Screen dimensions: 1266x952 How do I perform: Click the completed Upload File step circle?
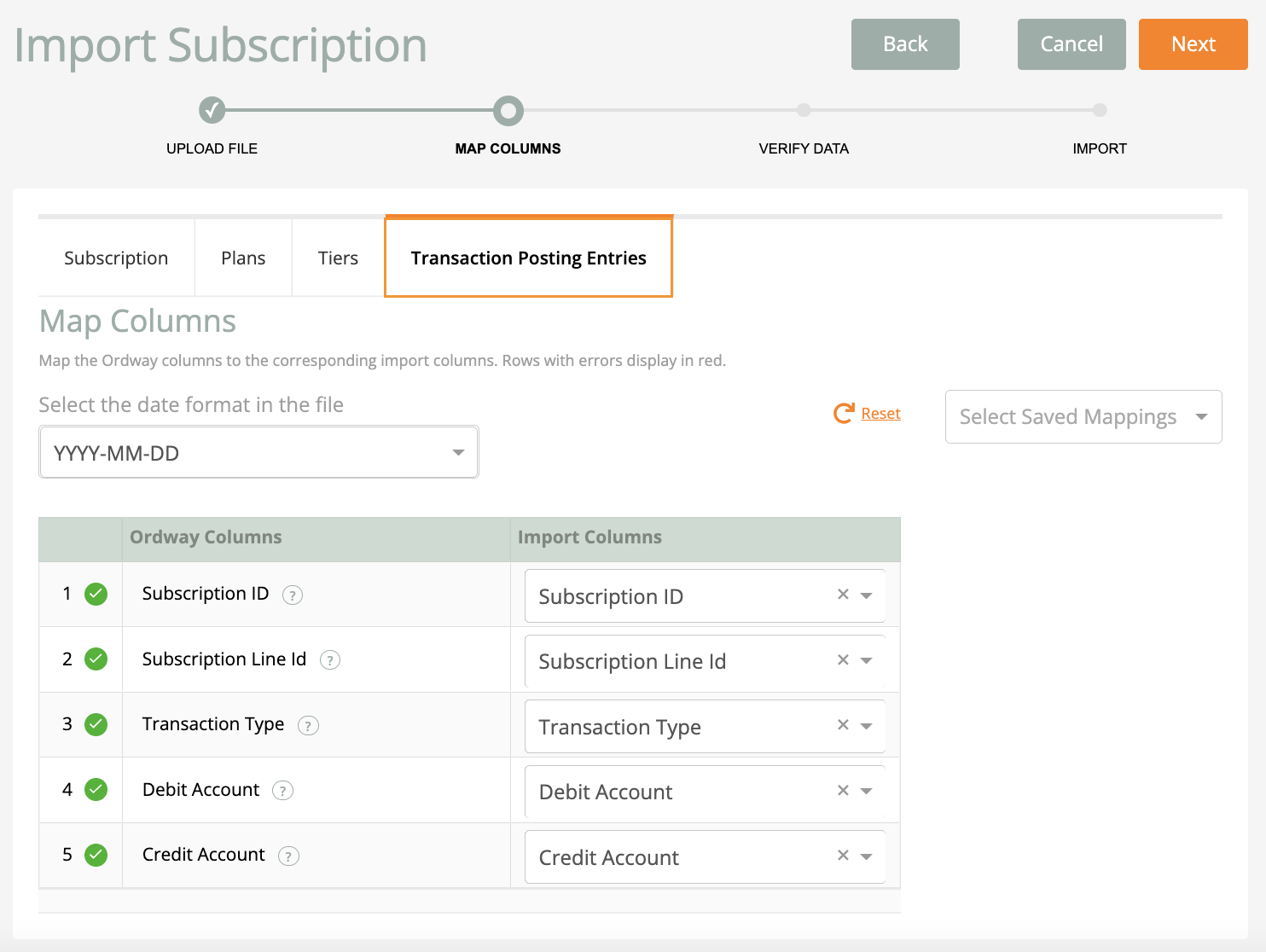coord(212,110)
